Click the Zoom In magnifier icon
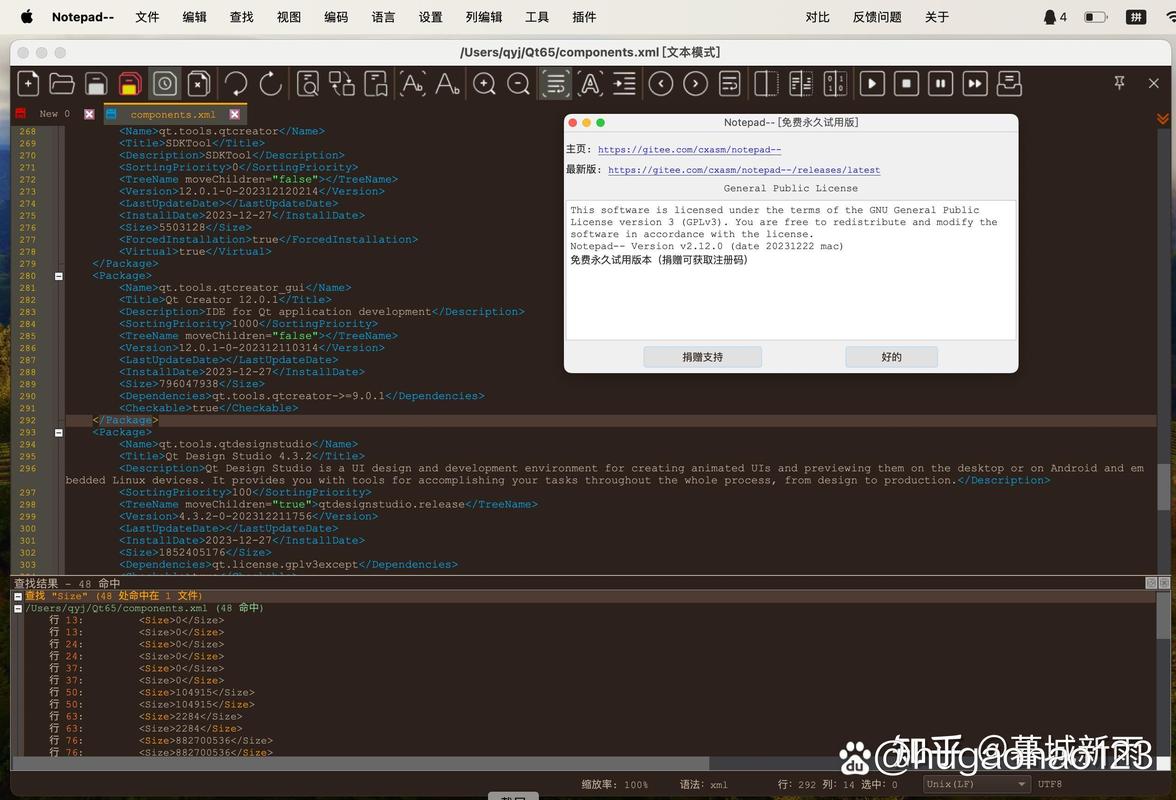Screen dimensions: 1176x800 (x=484, y=84)
